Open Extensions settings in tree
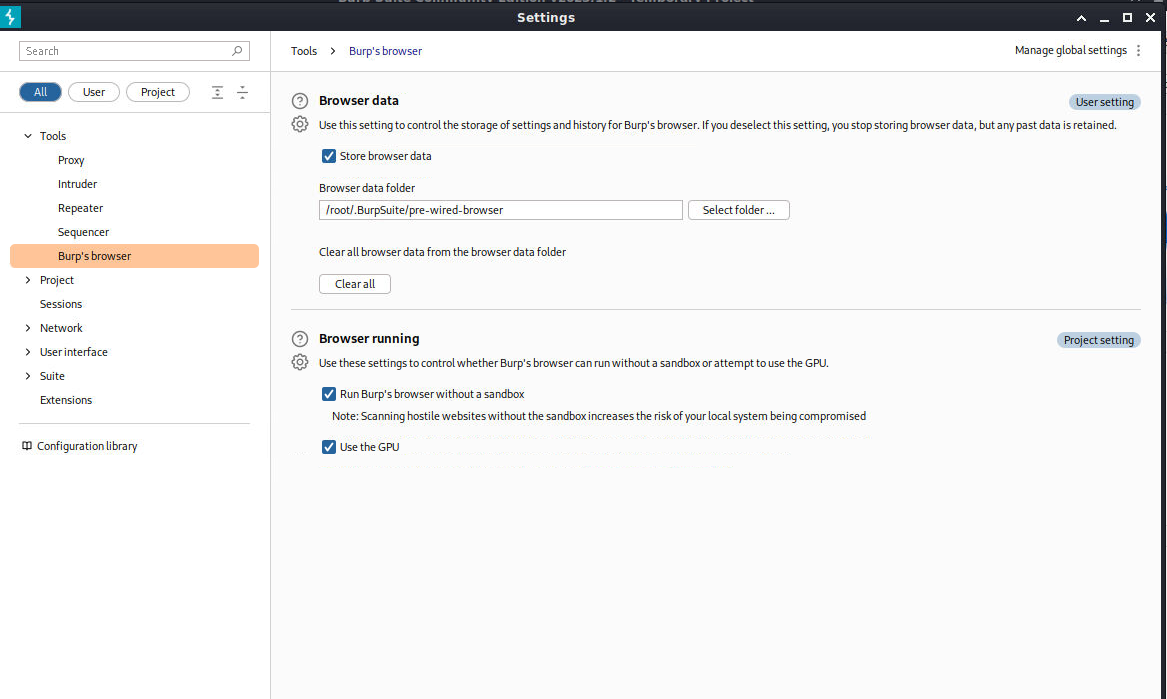 [65, 400]
